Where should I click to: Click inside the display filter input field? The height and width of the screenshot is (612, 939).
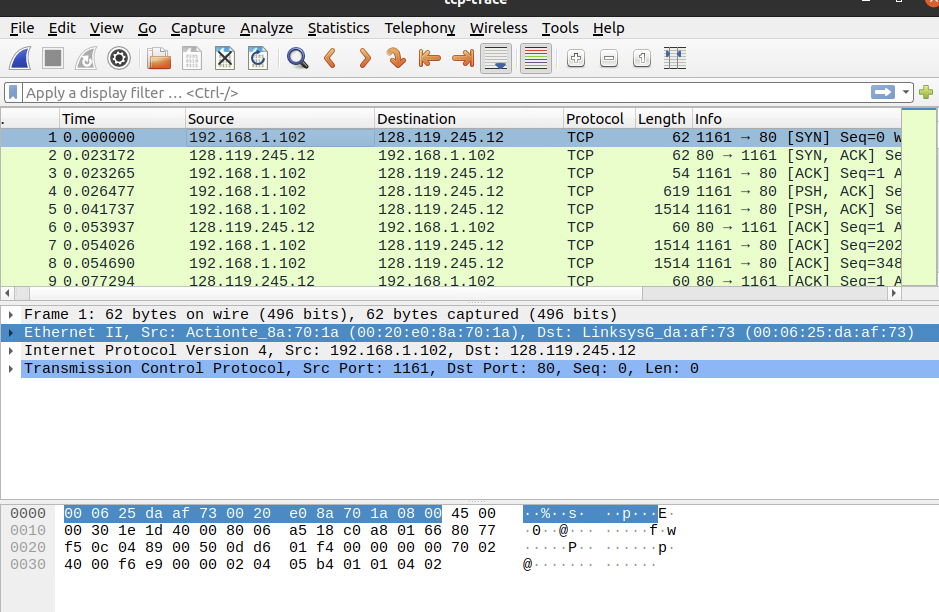pyautogui.click(x=400, y=92)
